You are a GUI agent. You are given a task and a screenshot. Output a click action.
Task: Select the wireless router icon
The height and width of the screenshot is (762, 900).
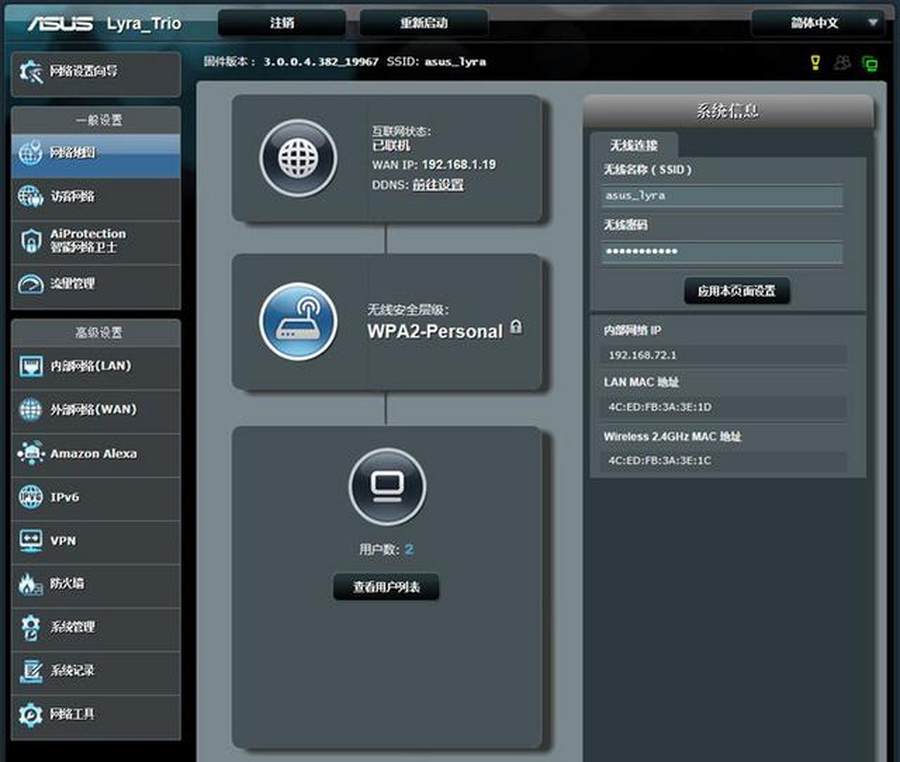click(x=298, y=321)
